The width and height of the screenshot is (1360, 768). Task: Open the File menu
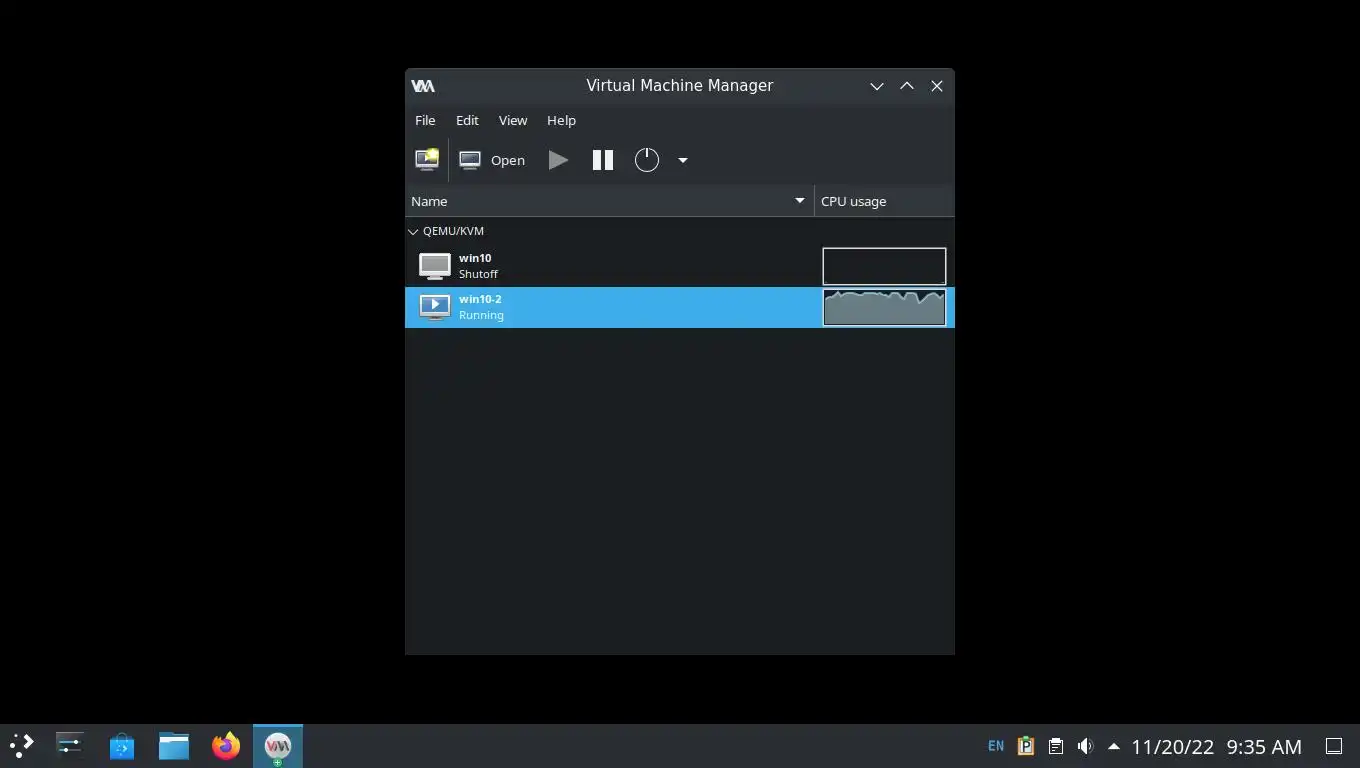(425, 120)
